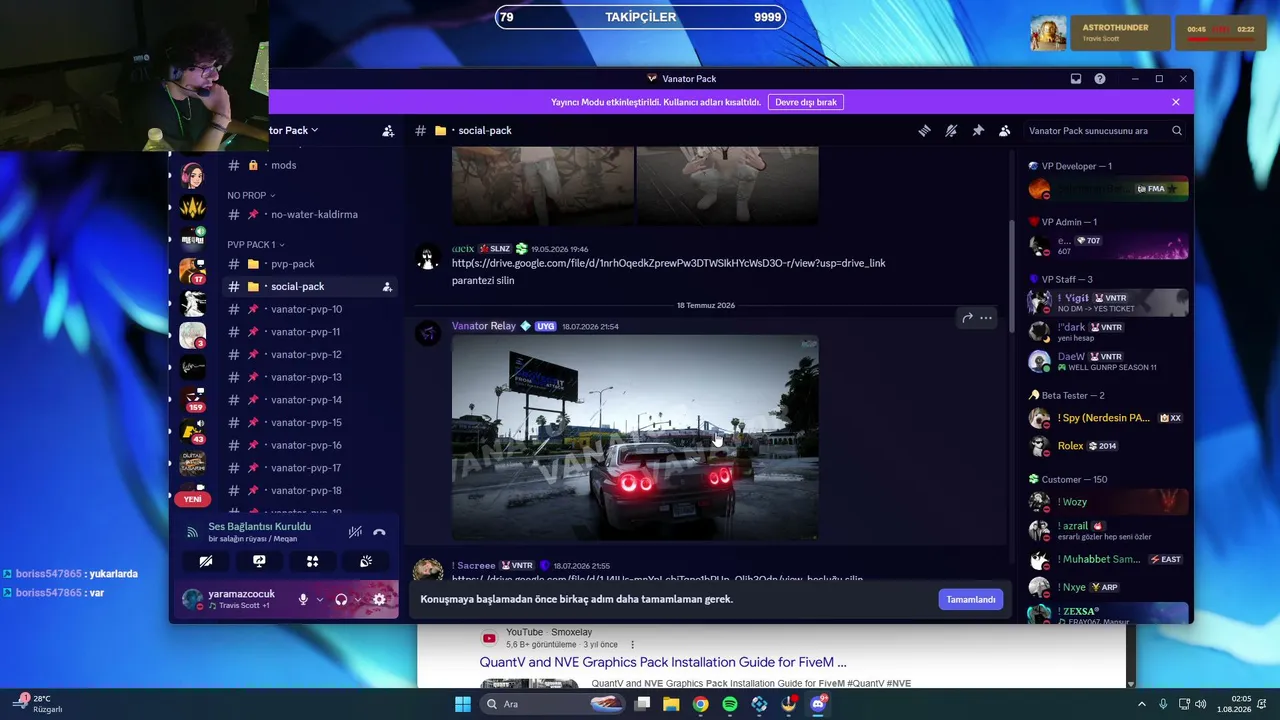Open Discord help icon in title bar
The height and width of the screenshot is (720, 1280).
coord(1100,79)
